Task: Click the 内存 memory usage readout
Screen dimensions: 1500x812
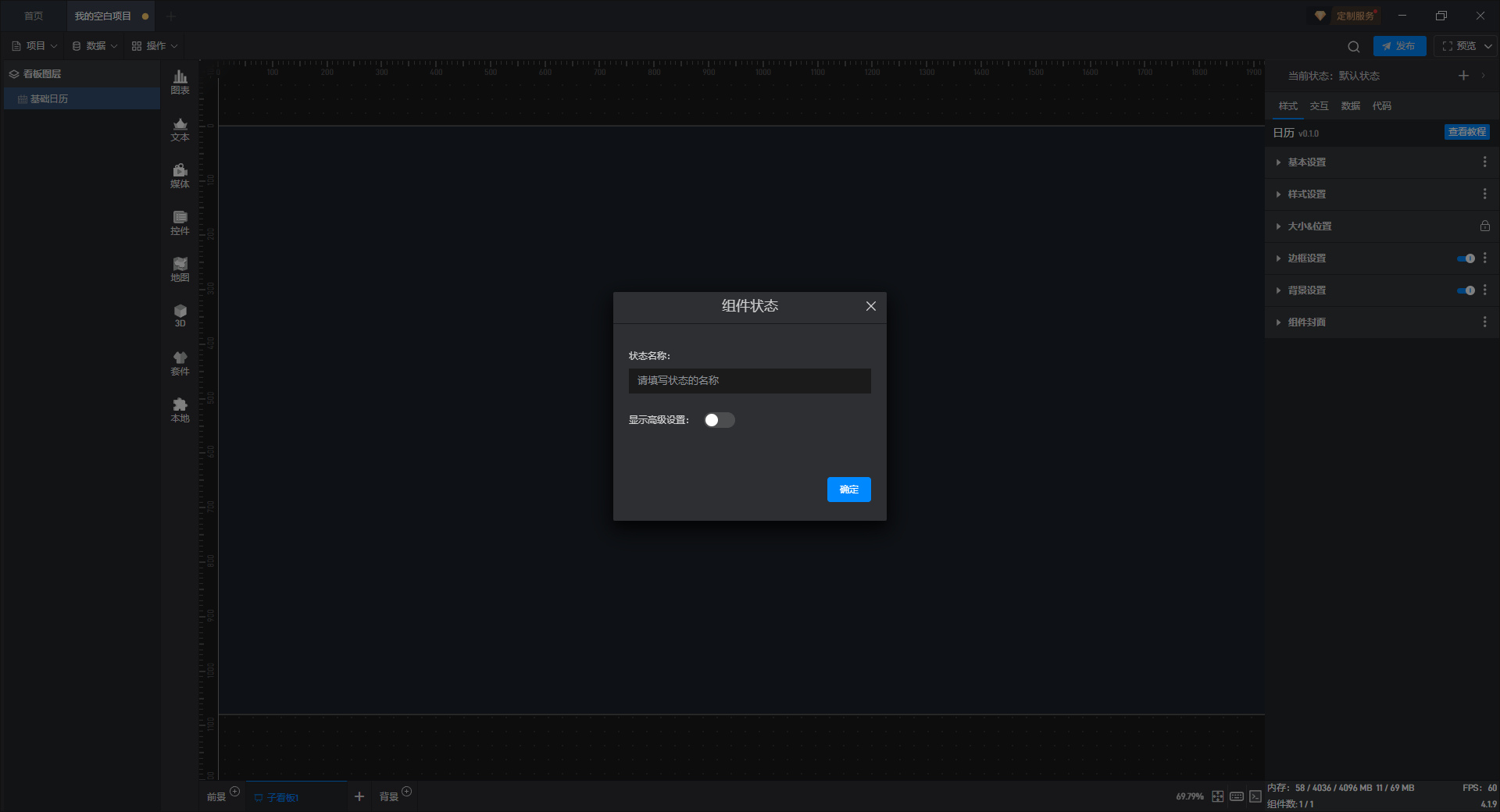Action: 1341,788
